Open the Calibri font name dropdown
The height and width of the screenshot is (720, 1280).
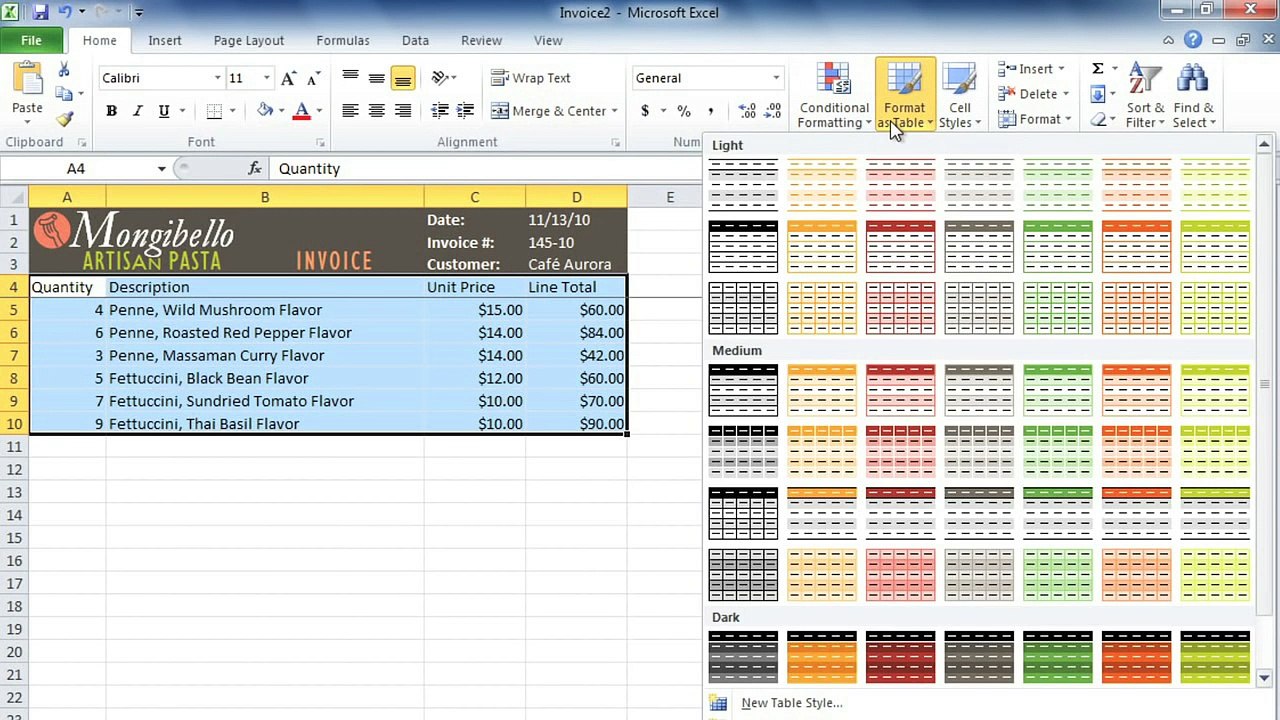click(217, 78)
